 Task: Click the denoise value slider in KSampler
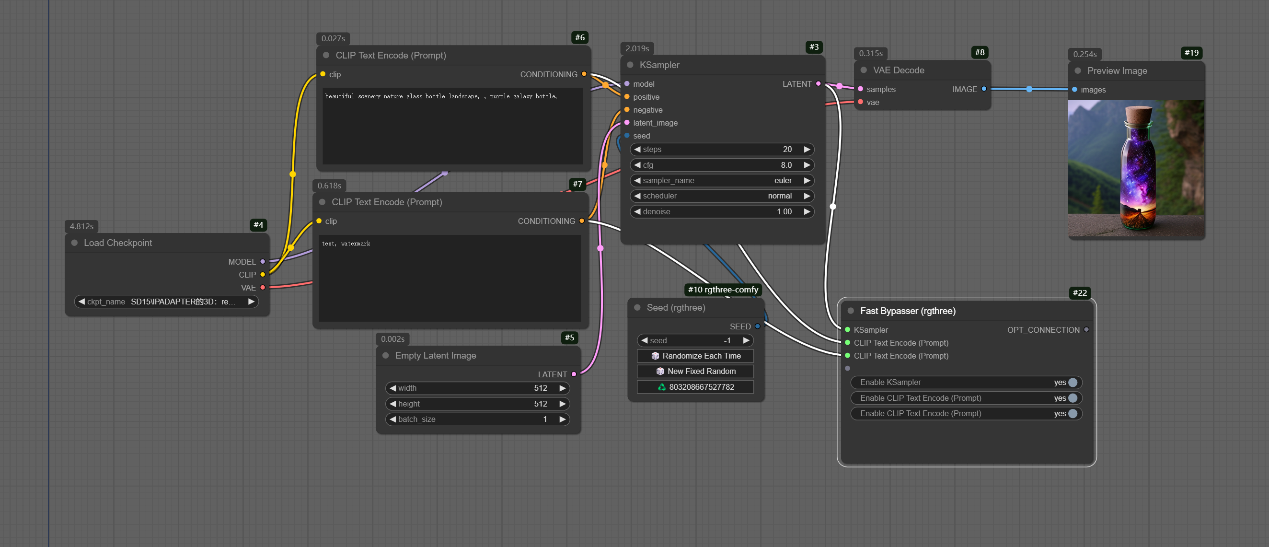click(x=722, y=212)
